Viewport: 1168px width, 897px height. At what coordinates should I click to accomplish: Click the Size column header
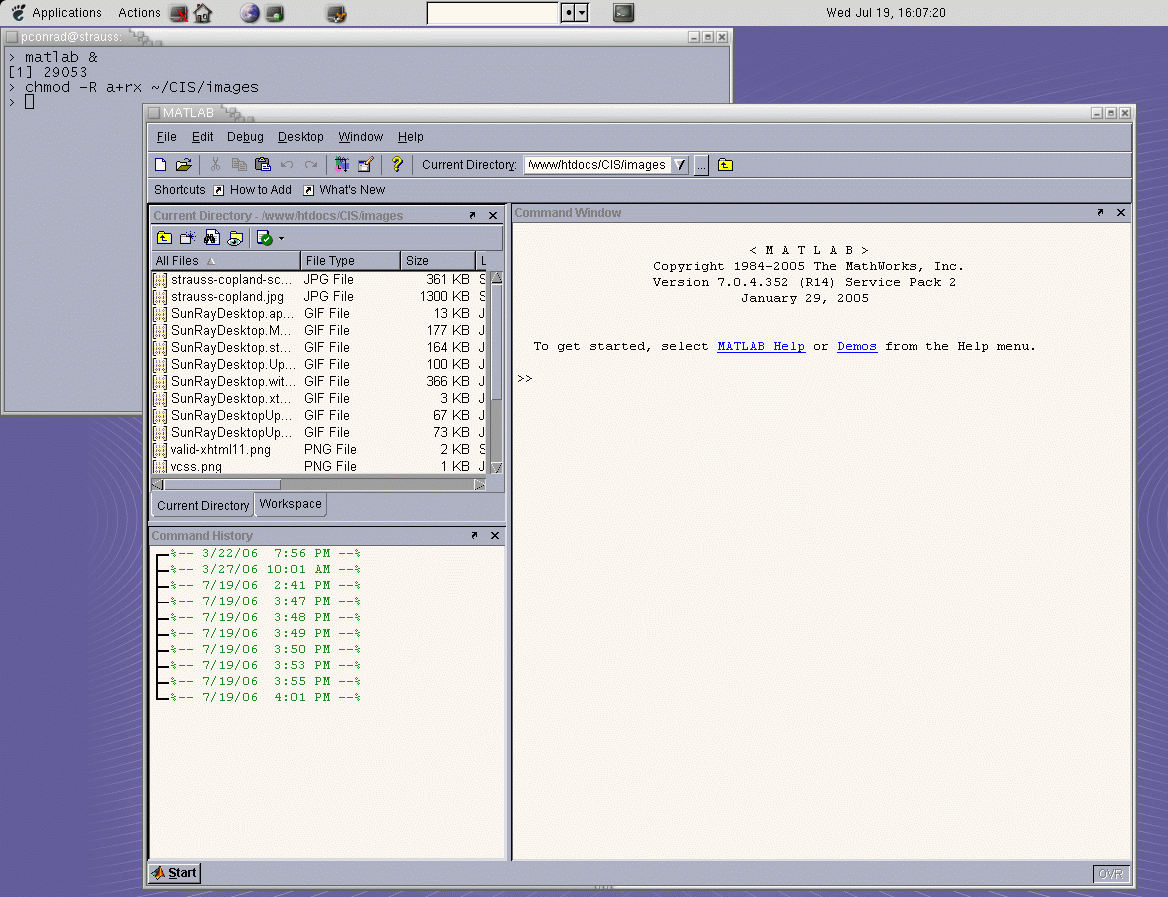point(438,261)
